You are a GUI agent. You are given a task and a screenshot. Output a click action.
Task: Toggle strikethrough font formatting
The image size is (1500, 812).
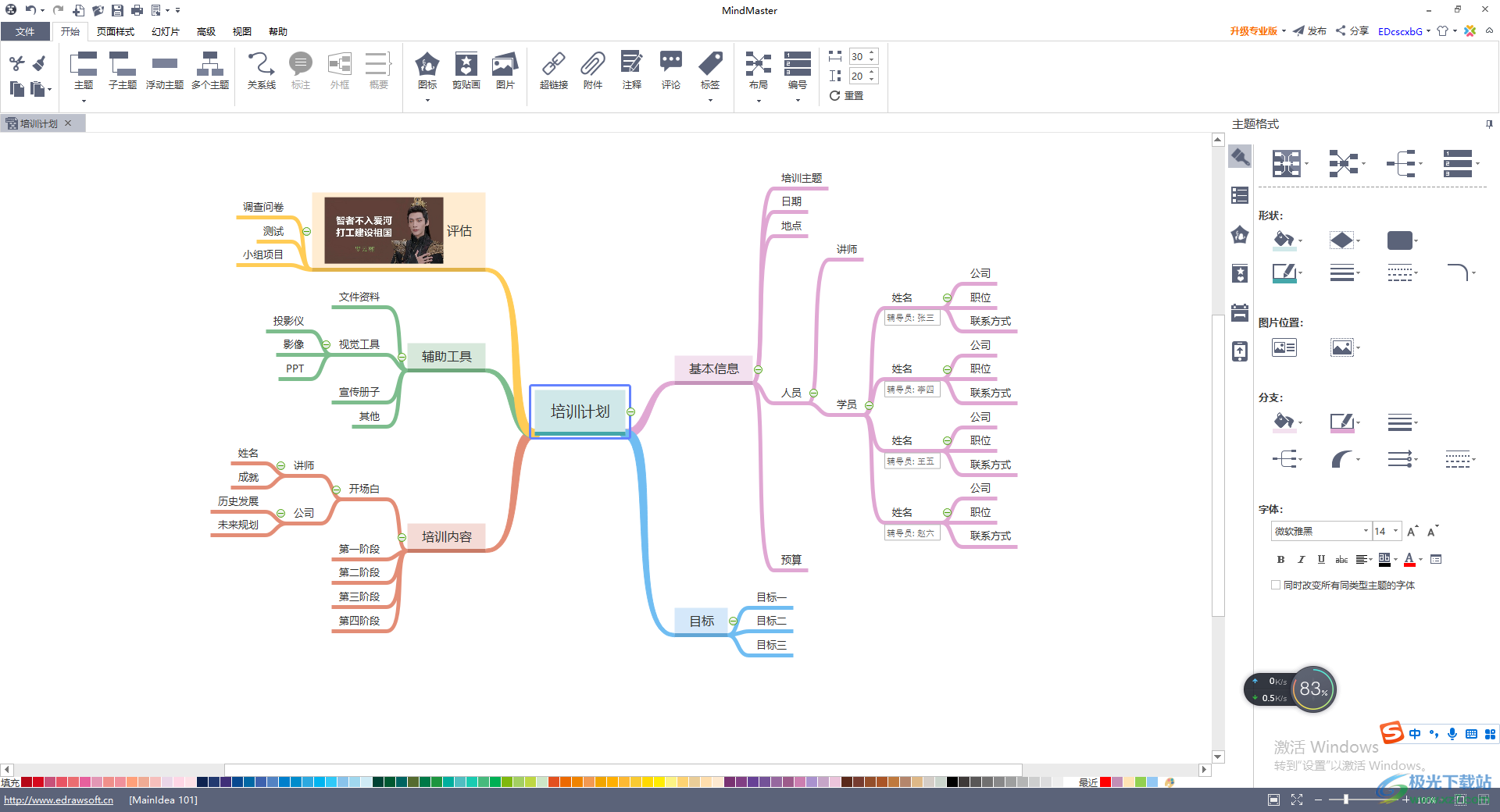point(1341,559)
